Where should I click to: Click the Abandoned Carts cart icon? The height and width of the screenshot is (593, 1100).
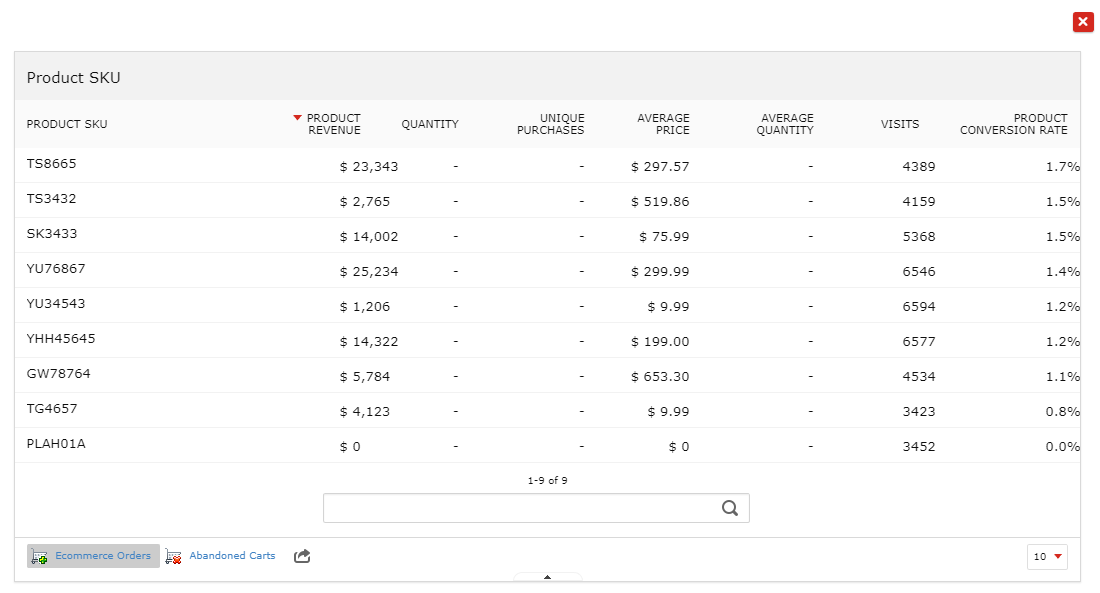pos(173,557)
